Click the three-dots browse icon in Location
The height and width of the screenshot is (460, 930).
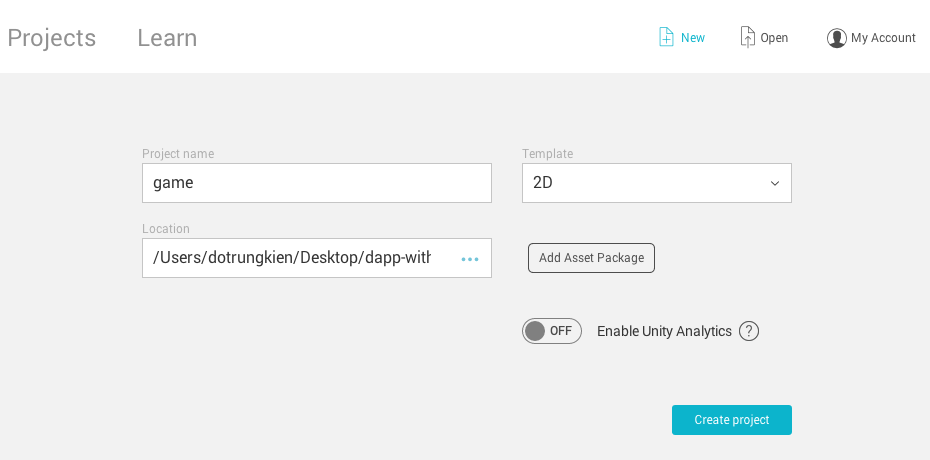point(470,259)
